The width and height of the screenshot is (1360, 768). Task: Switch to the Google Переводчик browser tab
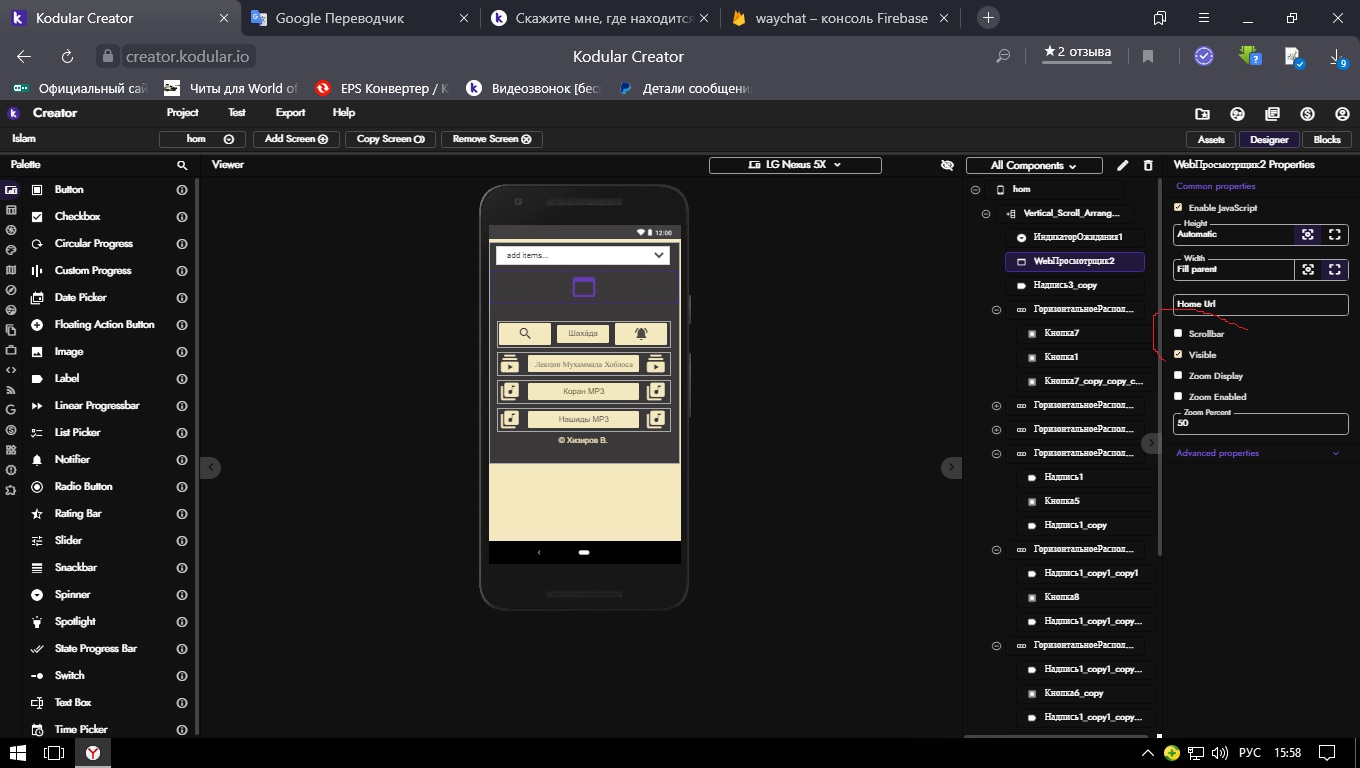click(359, 18)
